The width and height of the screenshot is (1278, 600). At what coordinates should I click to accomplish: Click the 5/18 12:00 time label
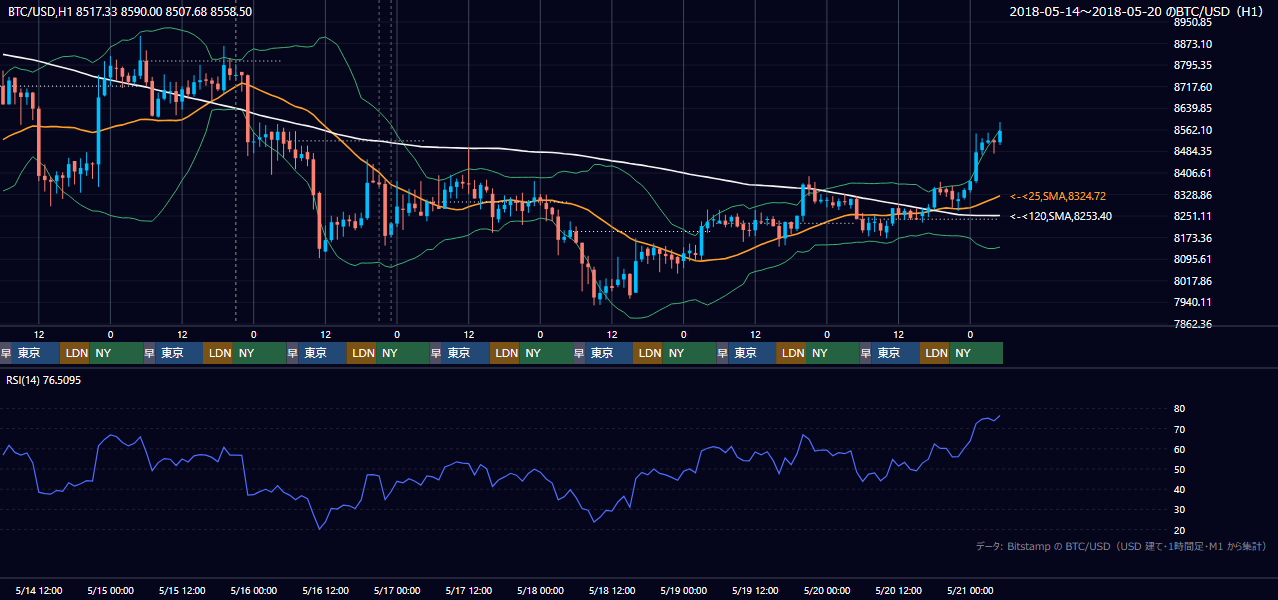[612, 590]
